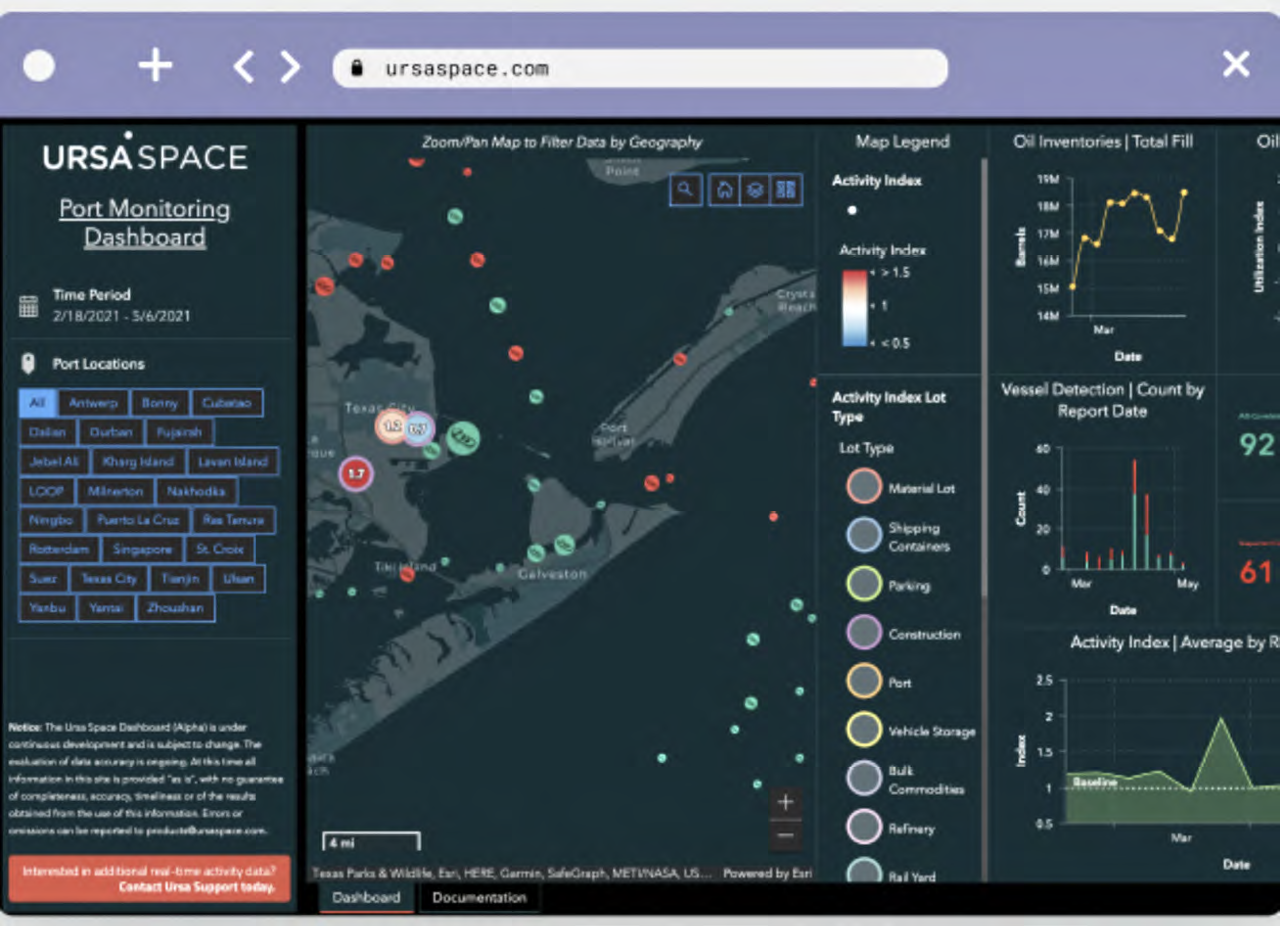This screenshot has width=1280, height=926.
Task: Click the Construction legend circle
Action: (864, 633)
